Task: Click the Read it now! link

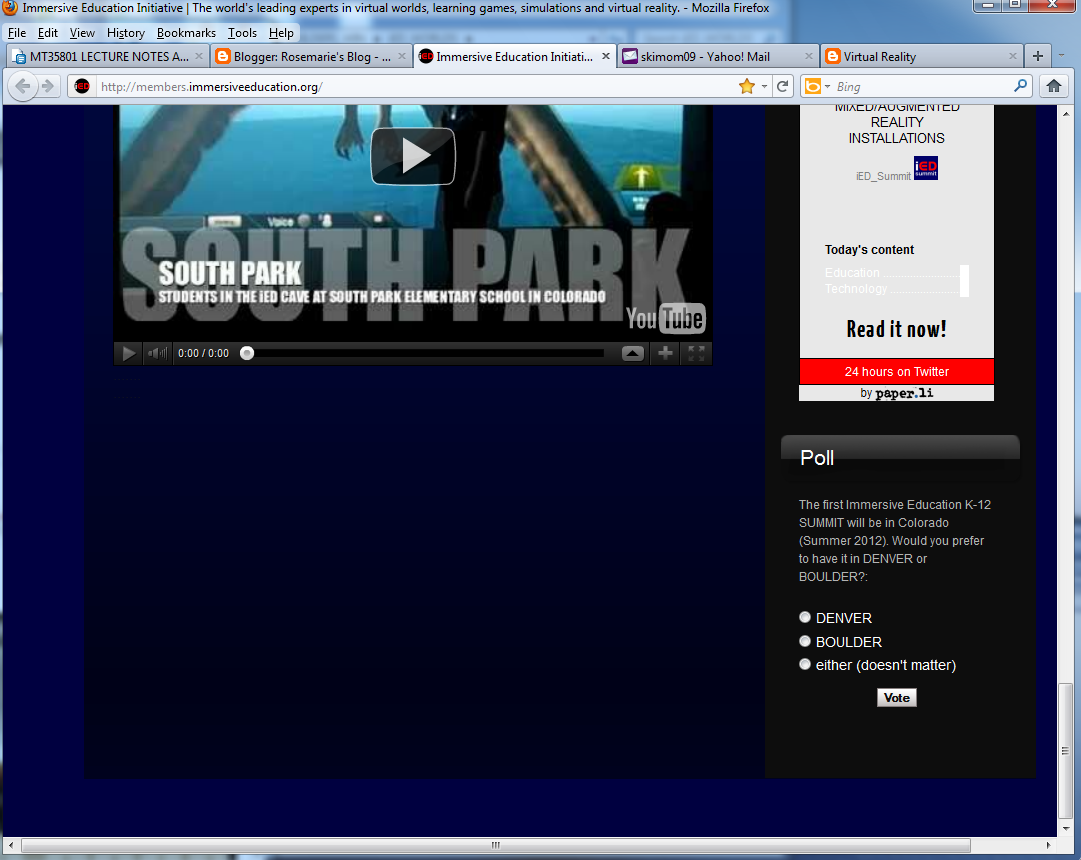Action: pyautogui.click(x=896, y=329)
